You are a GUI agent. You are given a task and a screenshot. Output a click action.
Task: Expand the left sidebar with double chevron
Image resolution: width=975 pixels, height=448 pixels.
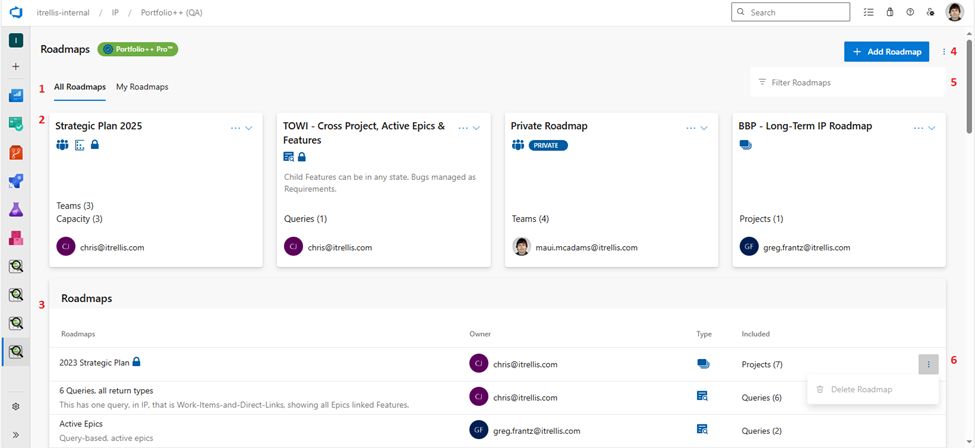pos(16,434)
